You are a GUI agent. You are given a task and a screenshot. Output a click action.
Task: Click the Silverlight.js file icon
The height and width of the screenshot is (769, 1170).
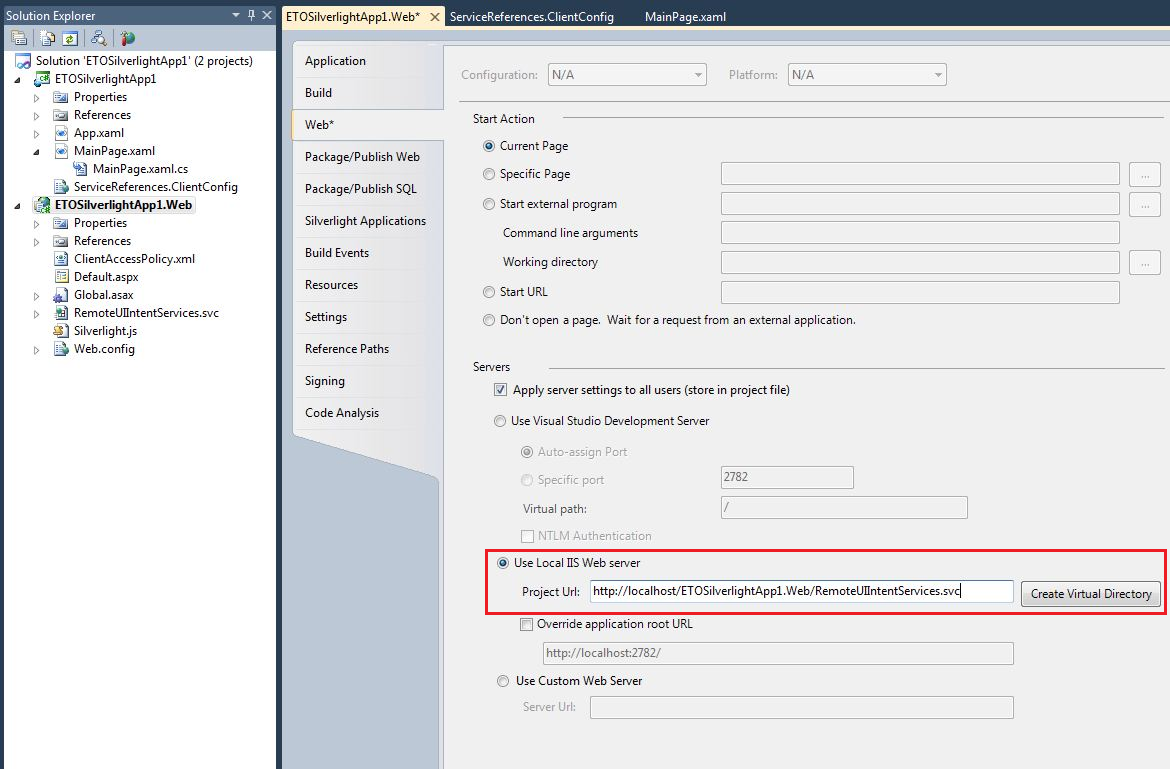[61, 330]
